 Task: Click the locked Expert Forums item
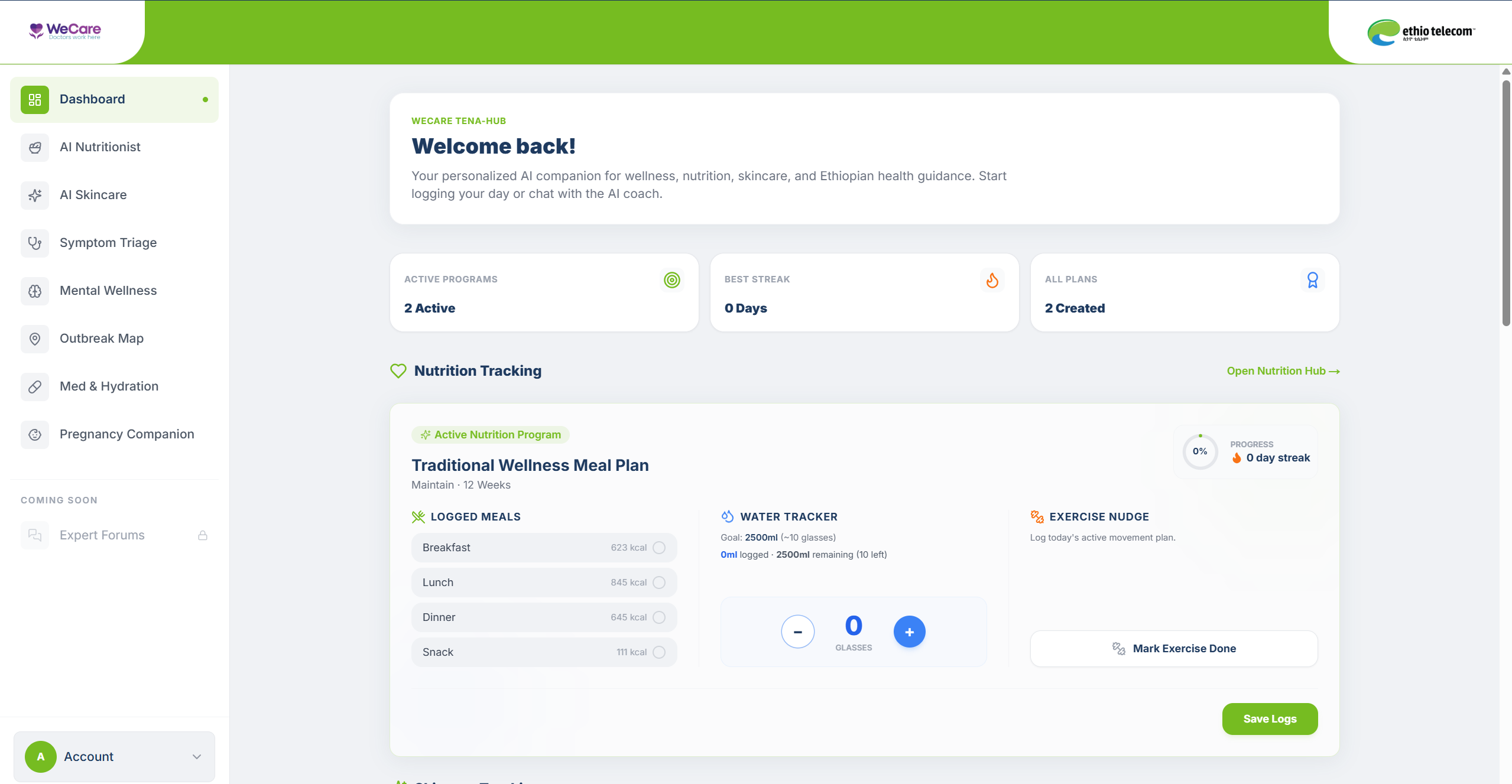tap(114, 535)
